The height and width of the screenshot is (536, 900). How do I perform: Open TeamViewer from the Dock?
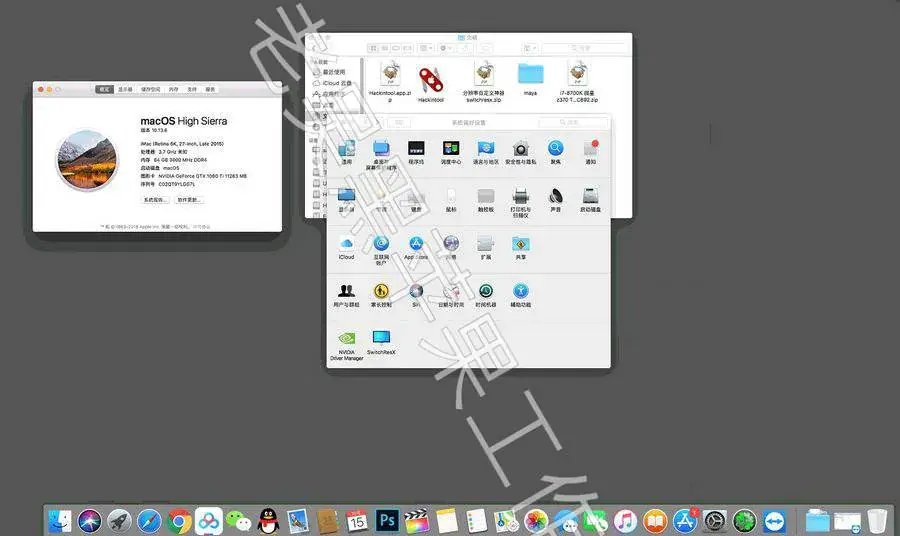774,521
